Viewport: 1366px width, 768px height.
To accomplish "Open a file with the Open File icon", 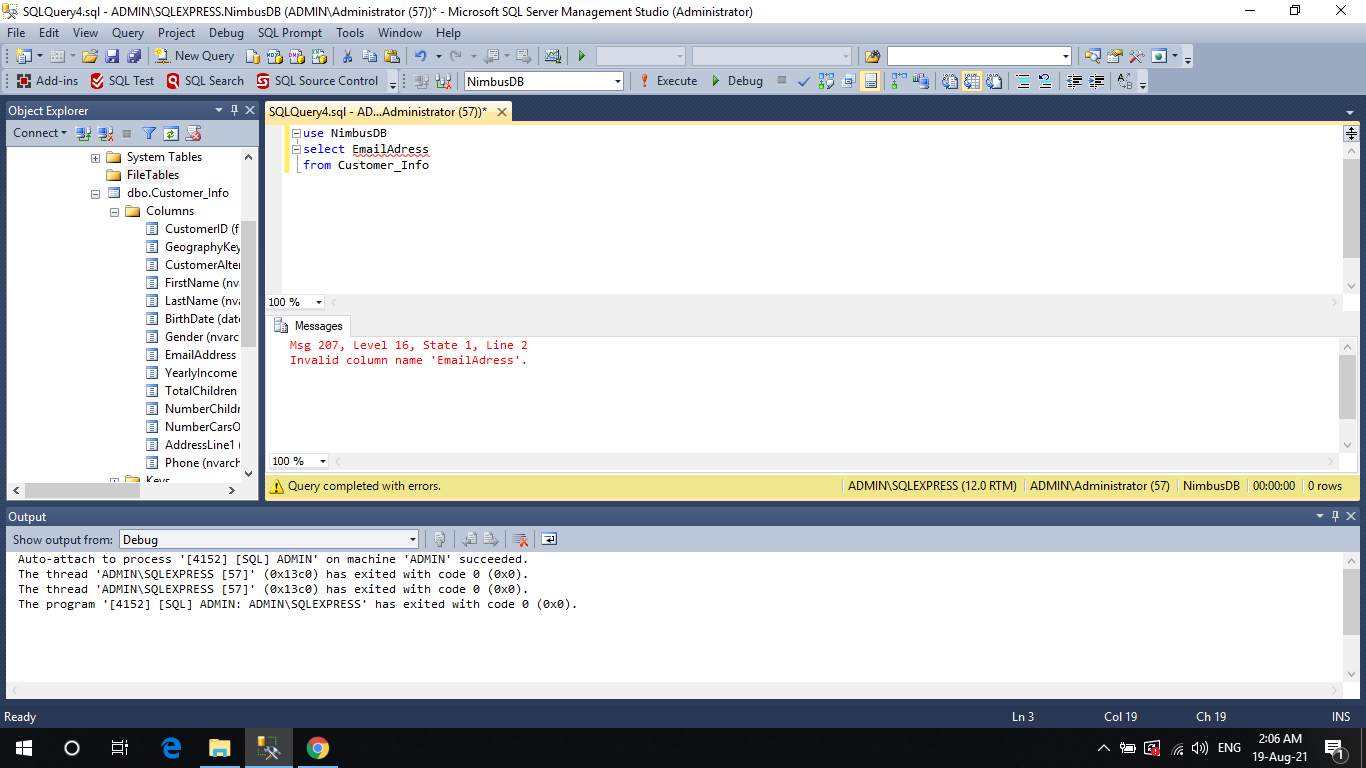I will (x=90, y=56).
